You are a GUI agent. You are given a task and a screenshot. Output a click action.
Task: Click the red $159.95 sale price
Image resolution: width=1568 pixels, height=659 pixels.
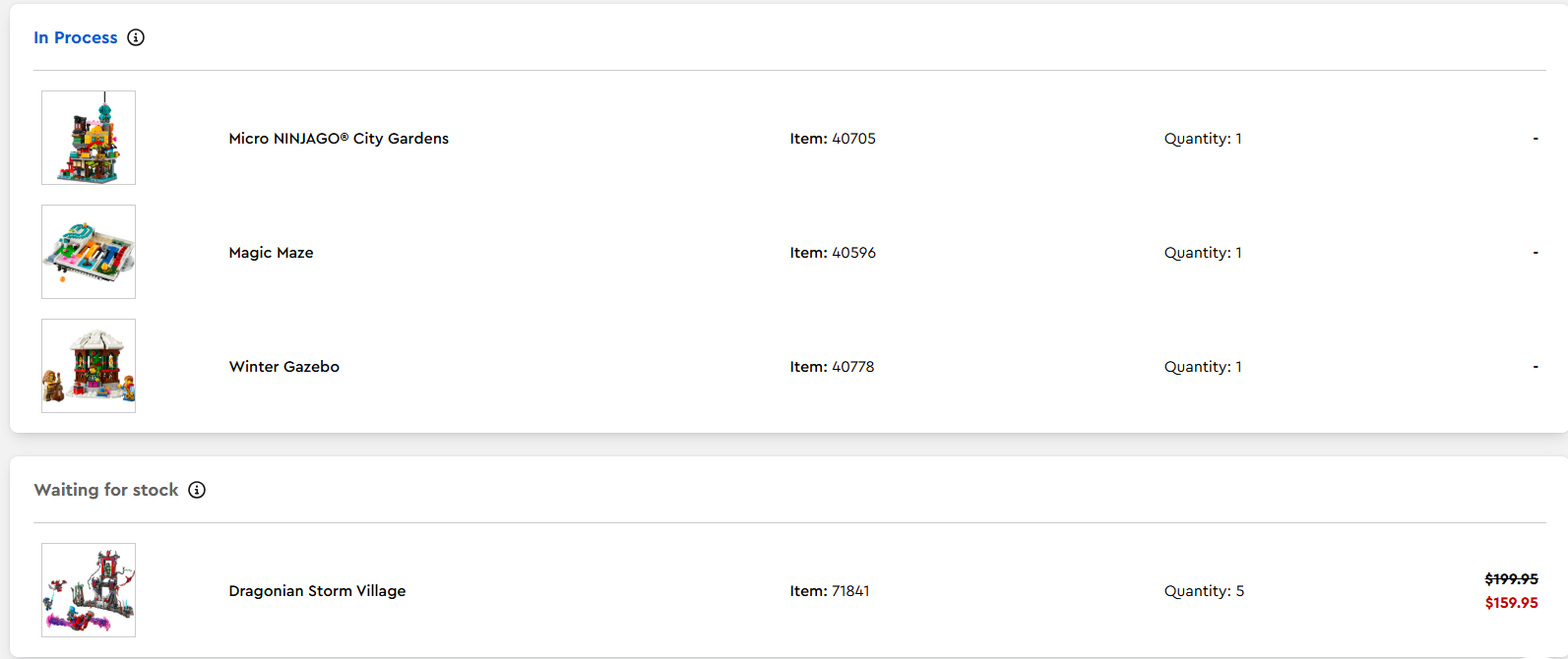click(x=1511, y=603)
